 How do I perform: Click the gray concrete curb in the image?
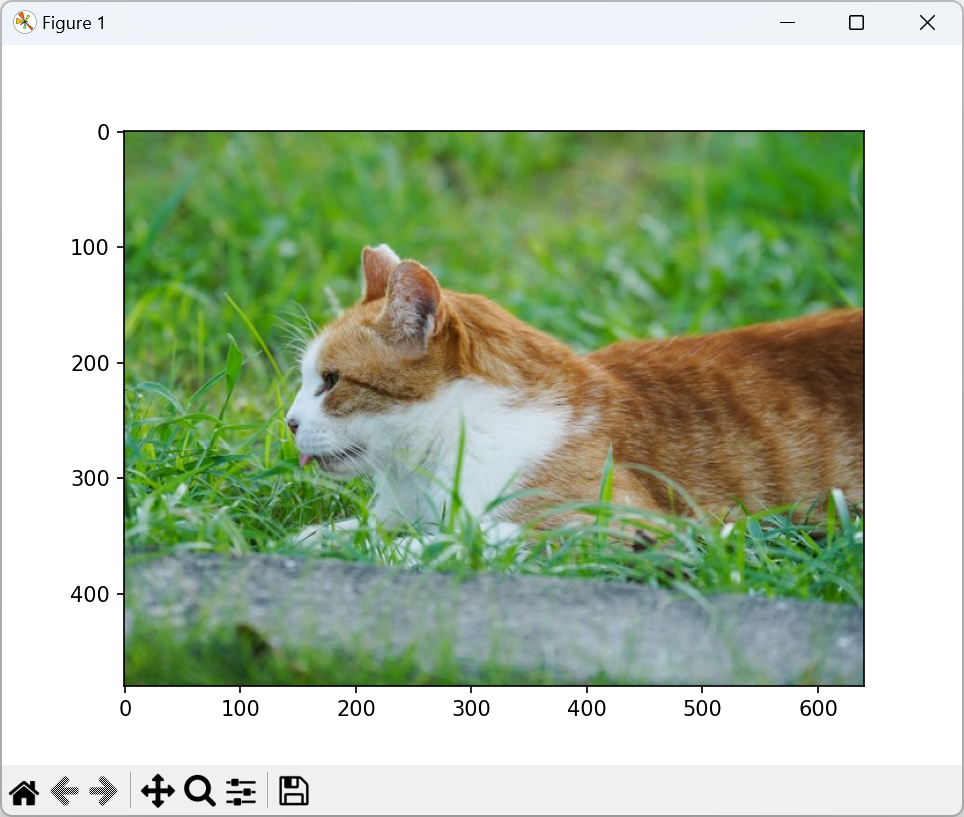click(500, 620)
